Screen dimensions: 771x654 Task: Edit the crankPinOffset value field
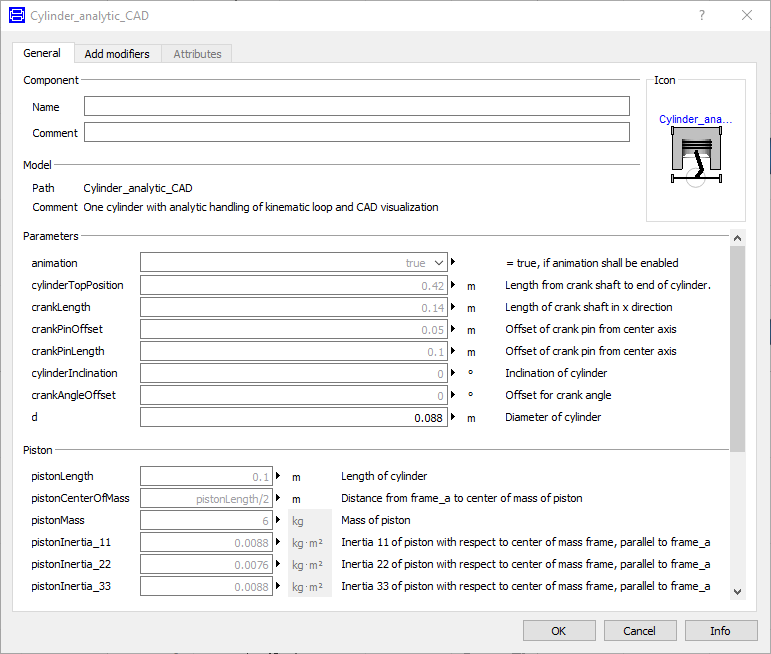(x=294, y=329)
